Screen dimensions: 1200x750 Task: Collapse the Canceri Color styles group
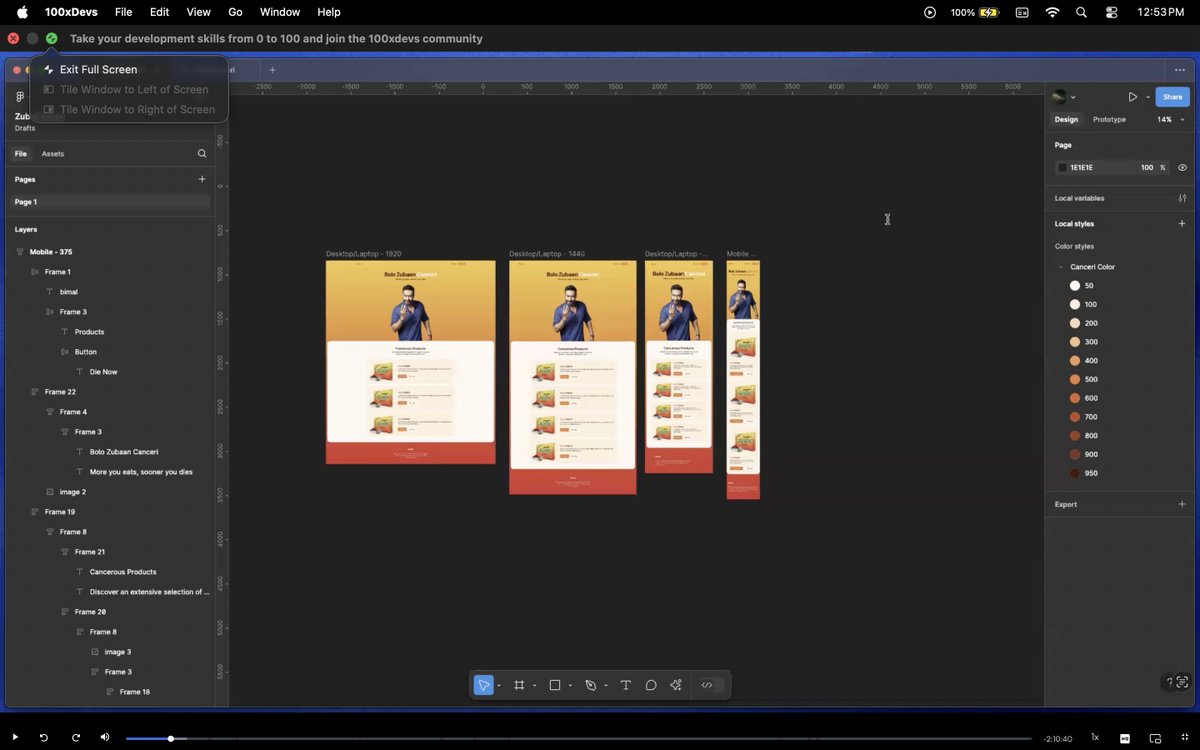tap(1061, 267)
